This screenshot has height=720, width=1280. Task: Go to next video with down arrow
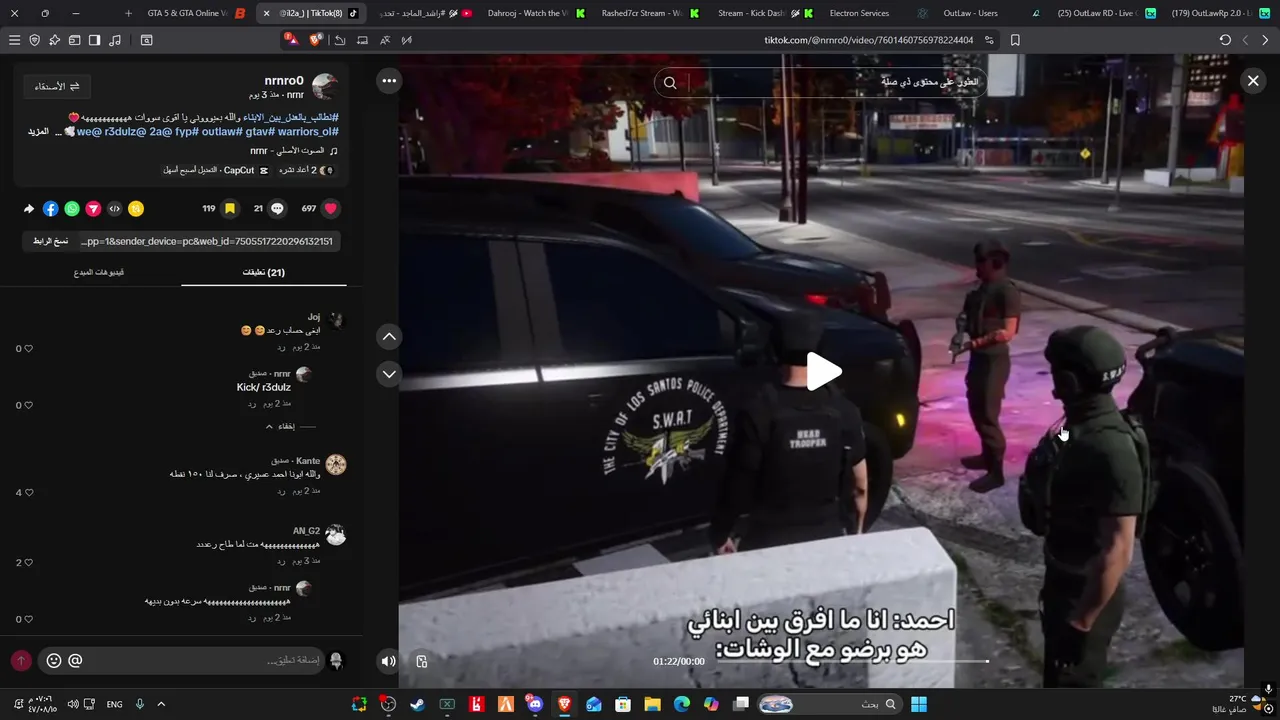point(389,374)
